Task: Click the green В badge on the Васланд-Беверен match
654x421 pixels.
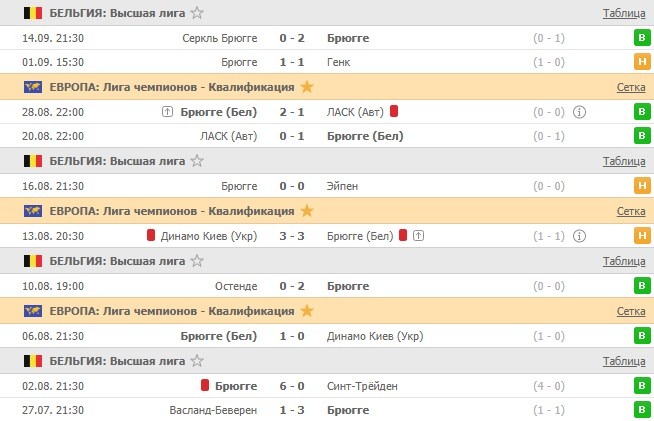Action: [x=640, y=410]
